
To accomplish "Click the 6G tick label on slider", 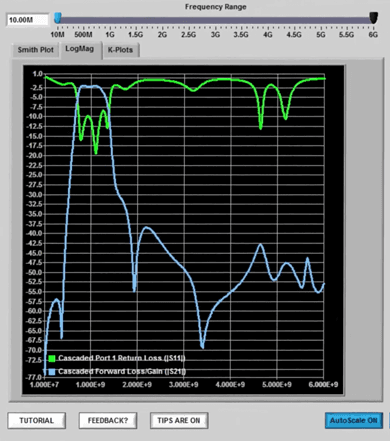I will [373, 35].
